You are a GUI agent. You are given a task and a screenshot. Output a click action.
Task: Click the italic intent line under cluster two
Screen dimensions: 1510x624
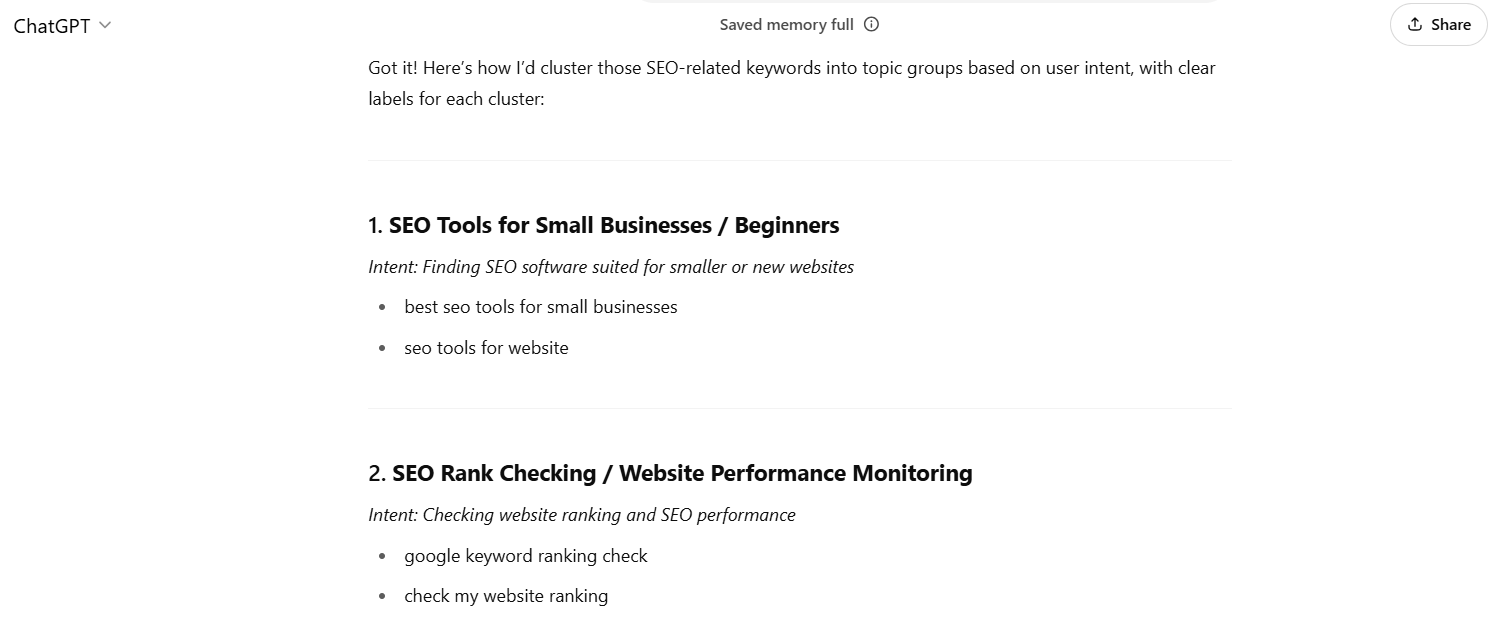[581, 515]
